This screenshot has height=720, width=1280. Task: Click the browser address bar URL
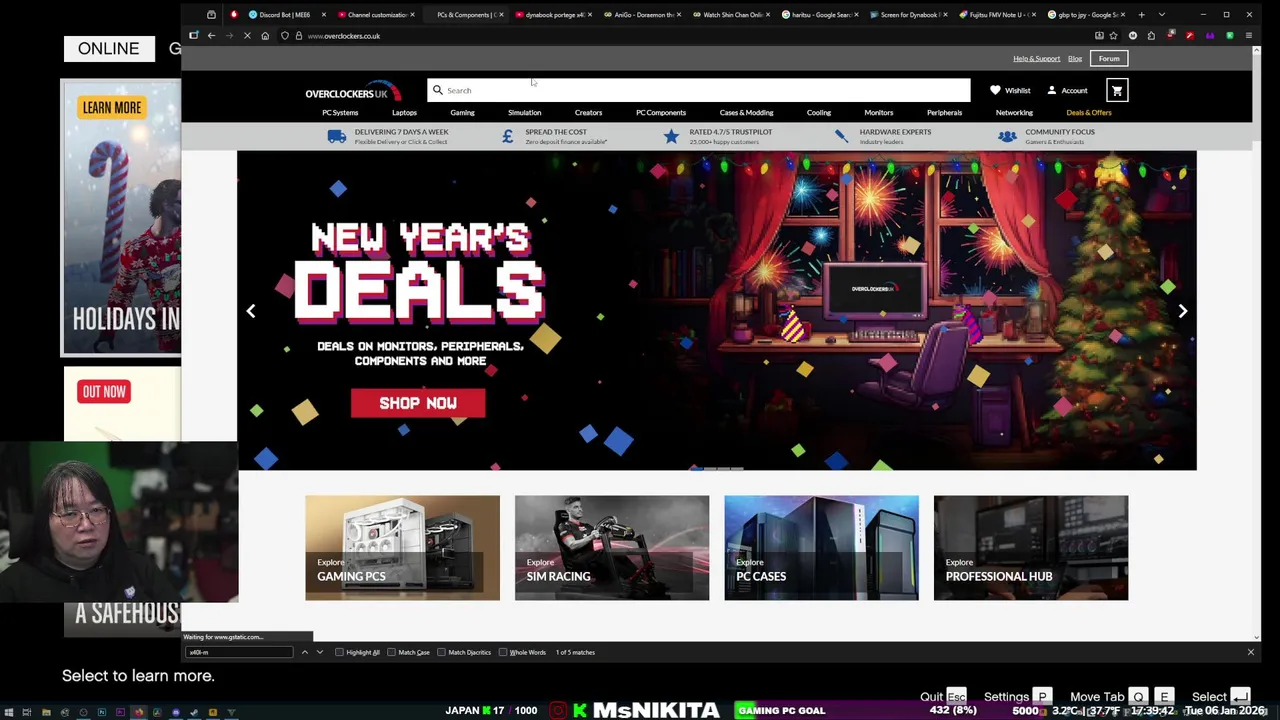coord(344,36)
